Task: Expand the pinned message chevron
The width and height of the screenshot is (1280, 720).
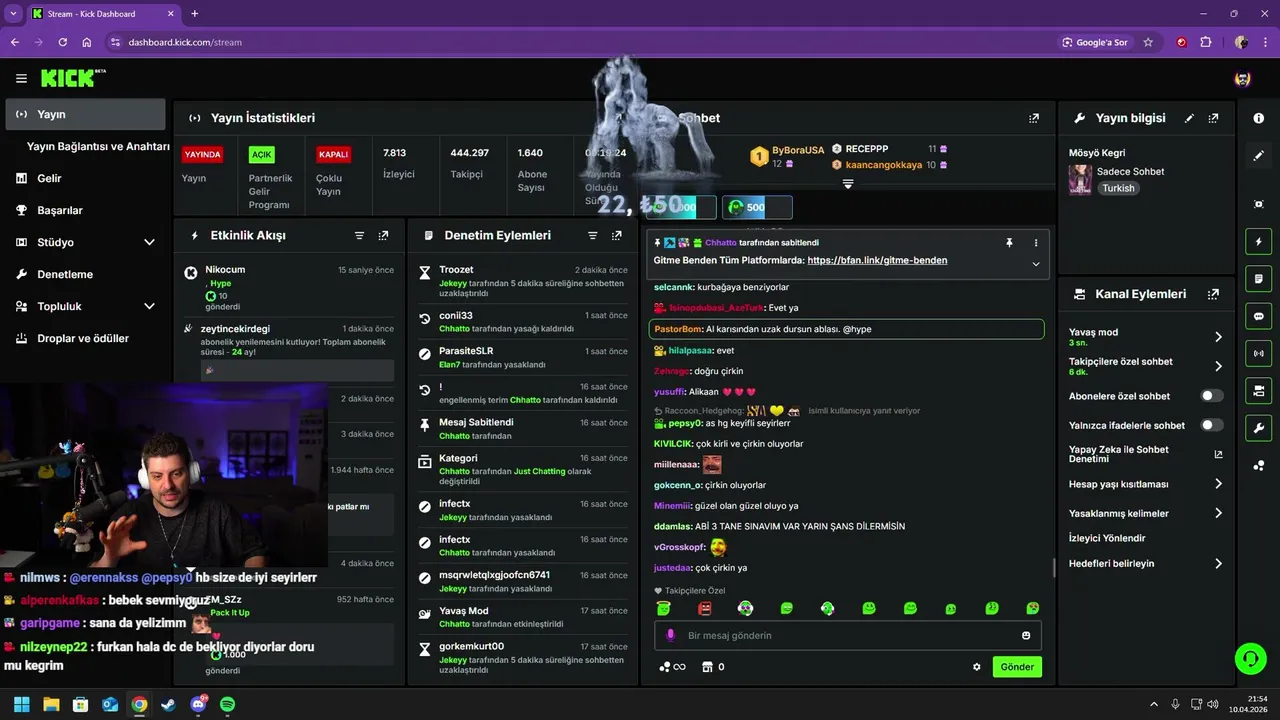Action: click(1035, 264)
